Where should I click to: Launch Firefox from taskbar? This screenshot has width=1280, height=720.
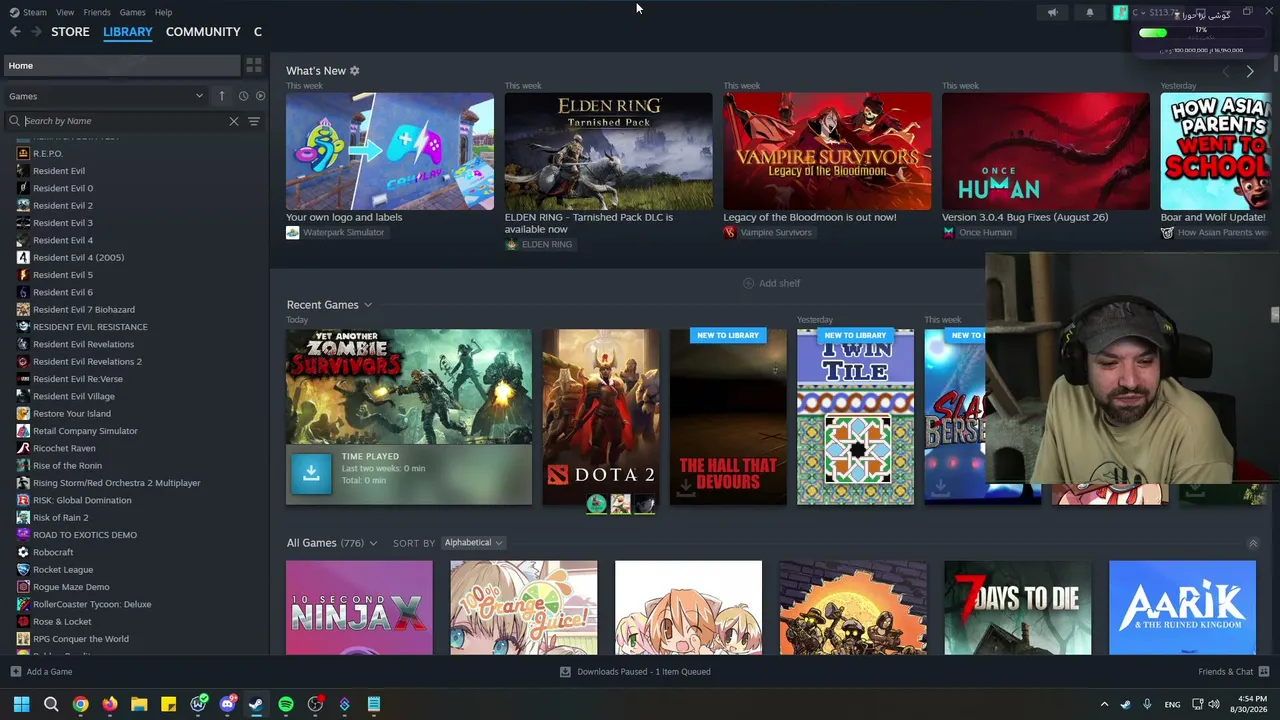(110, 704)
